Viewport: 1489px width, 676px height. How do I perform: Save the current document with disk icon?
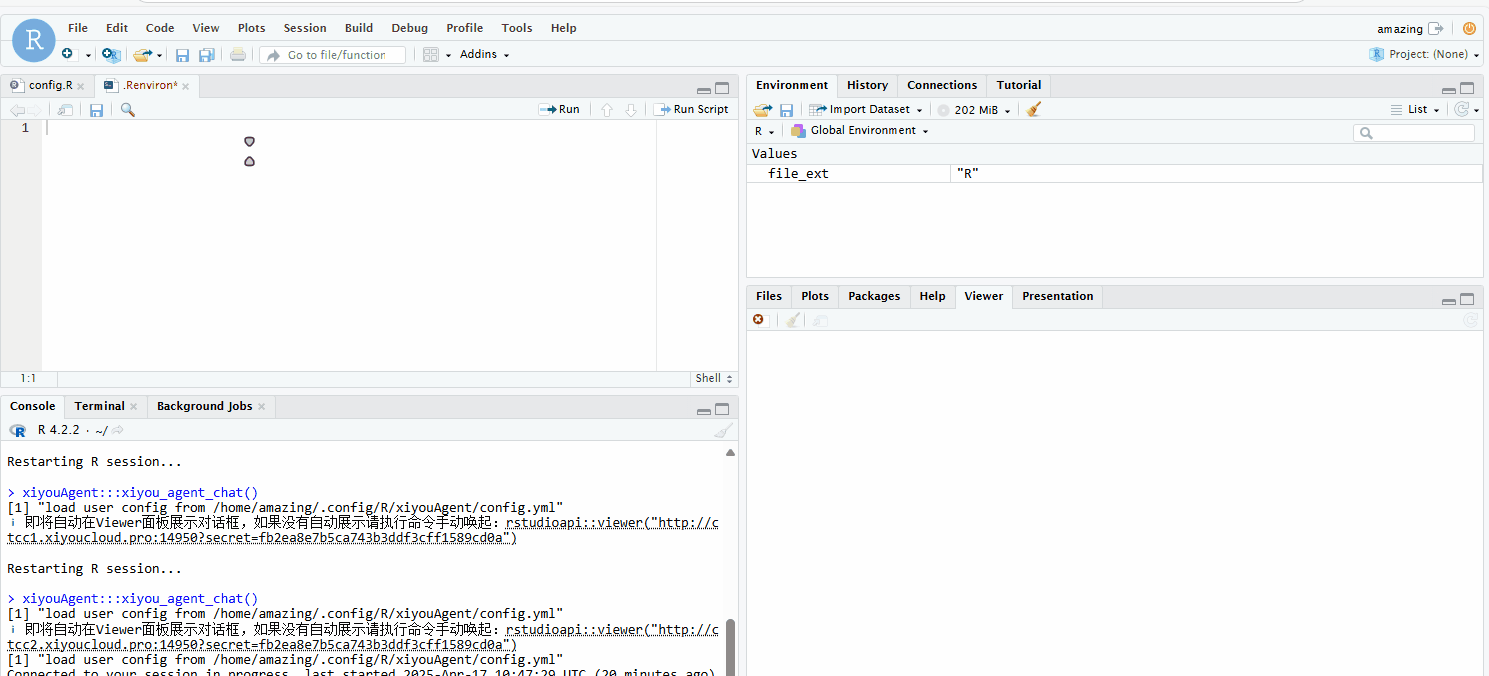[182, 54]
